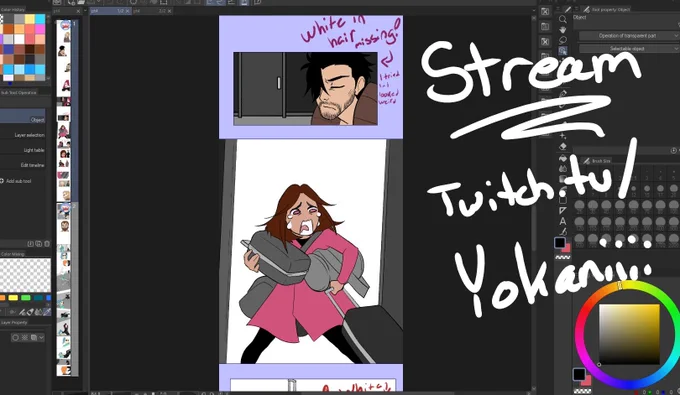Select the Move hand tool

click(562, 29)
